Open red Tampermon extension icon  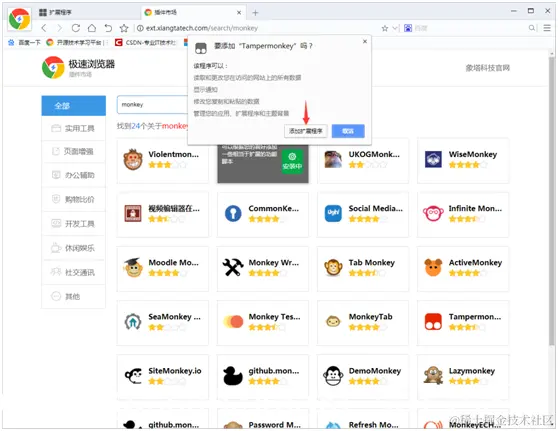(x=433, y=322)
